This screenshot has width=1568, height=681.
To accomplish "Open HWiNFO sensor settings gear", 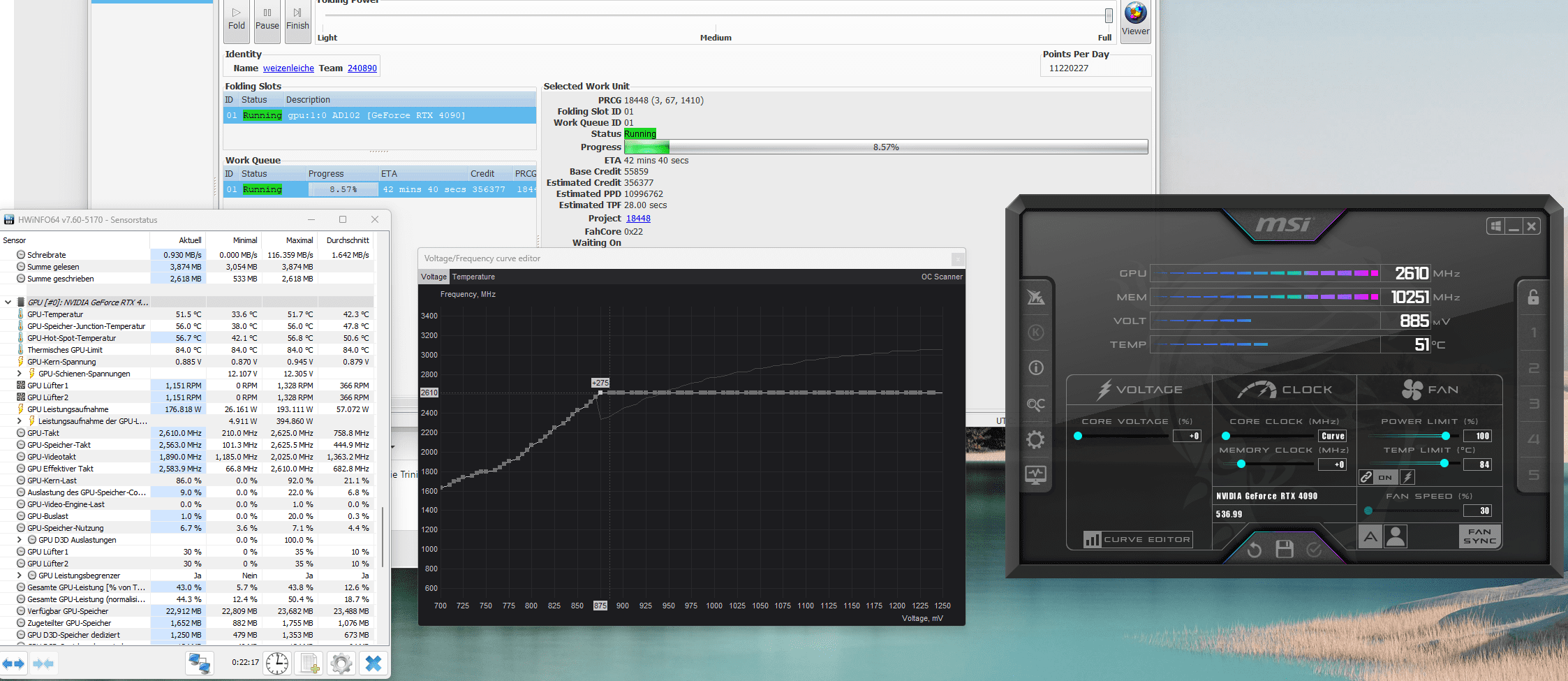I will [x=341, y=663].
